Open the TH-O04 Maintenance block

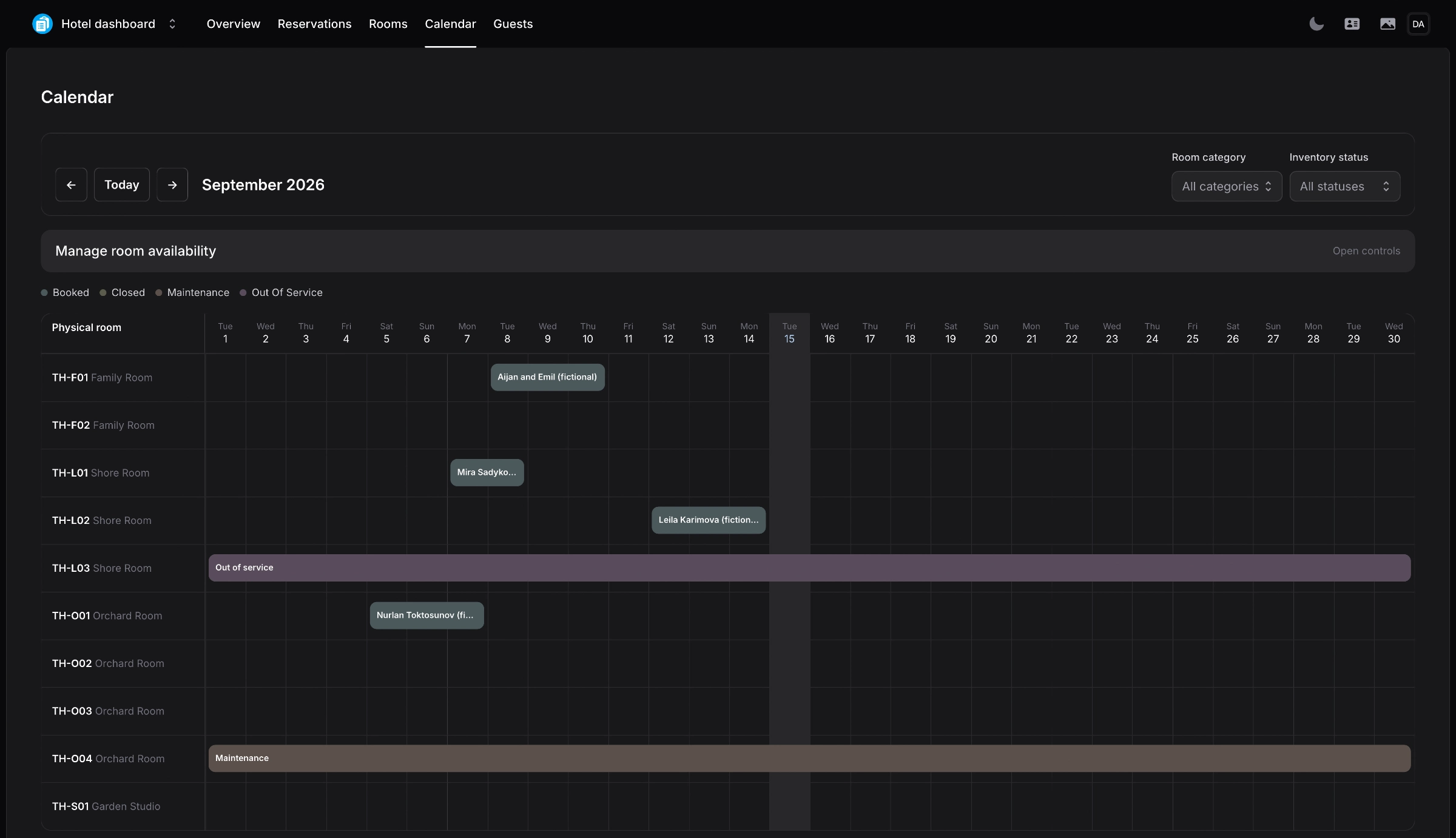[809, 758]
